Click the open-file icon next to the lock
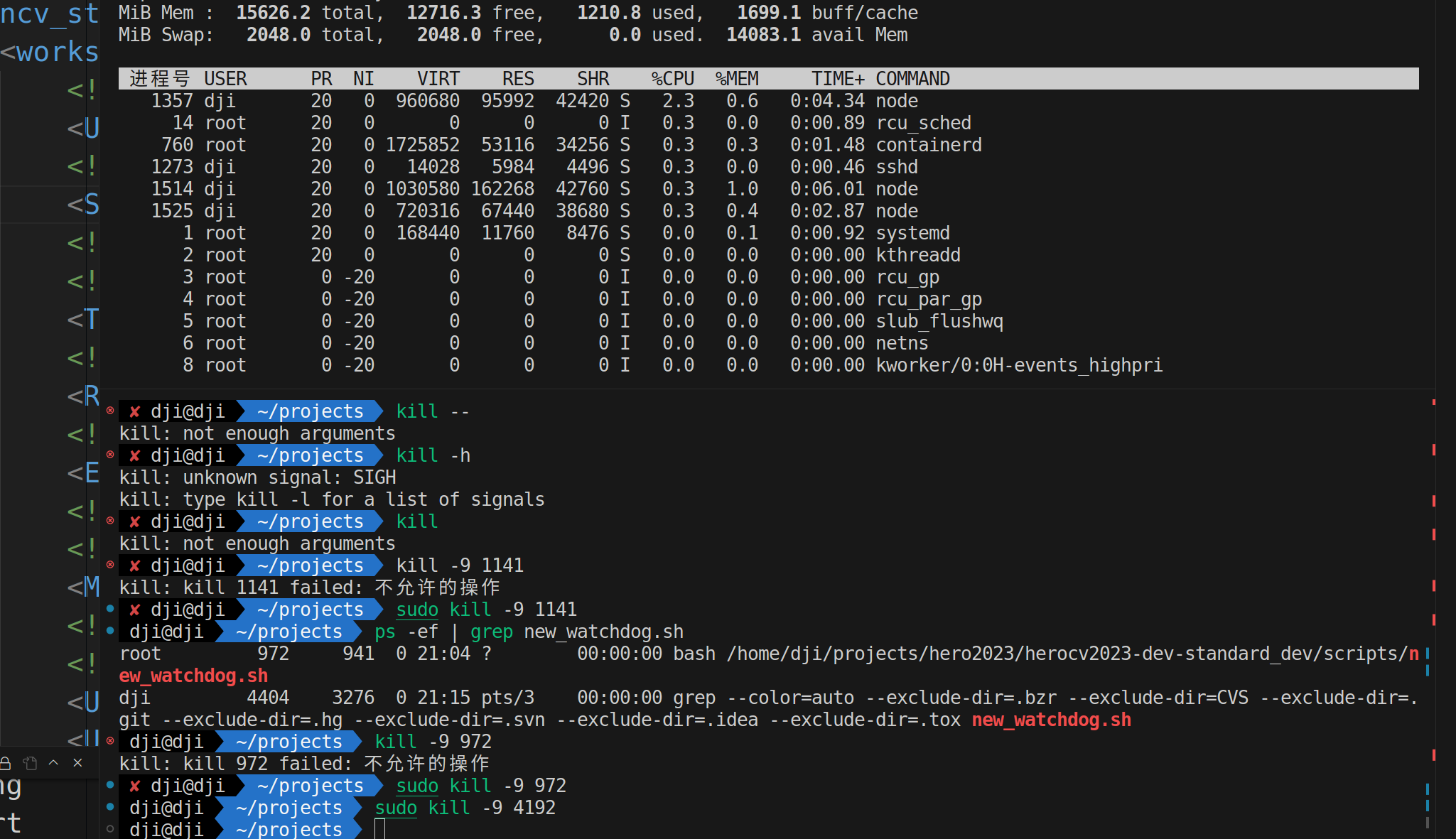 [x=30, y=763]
